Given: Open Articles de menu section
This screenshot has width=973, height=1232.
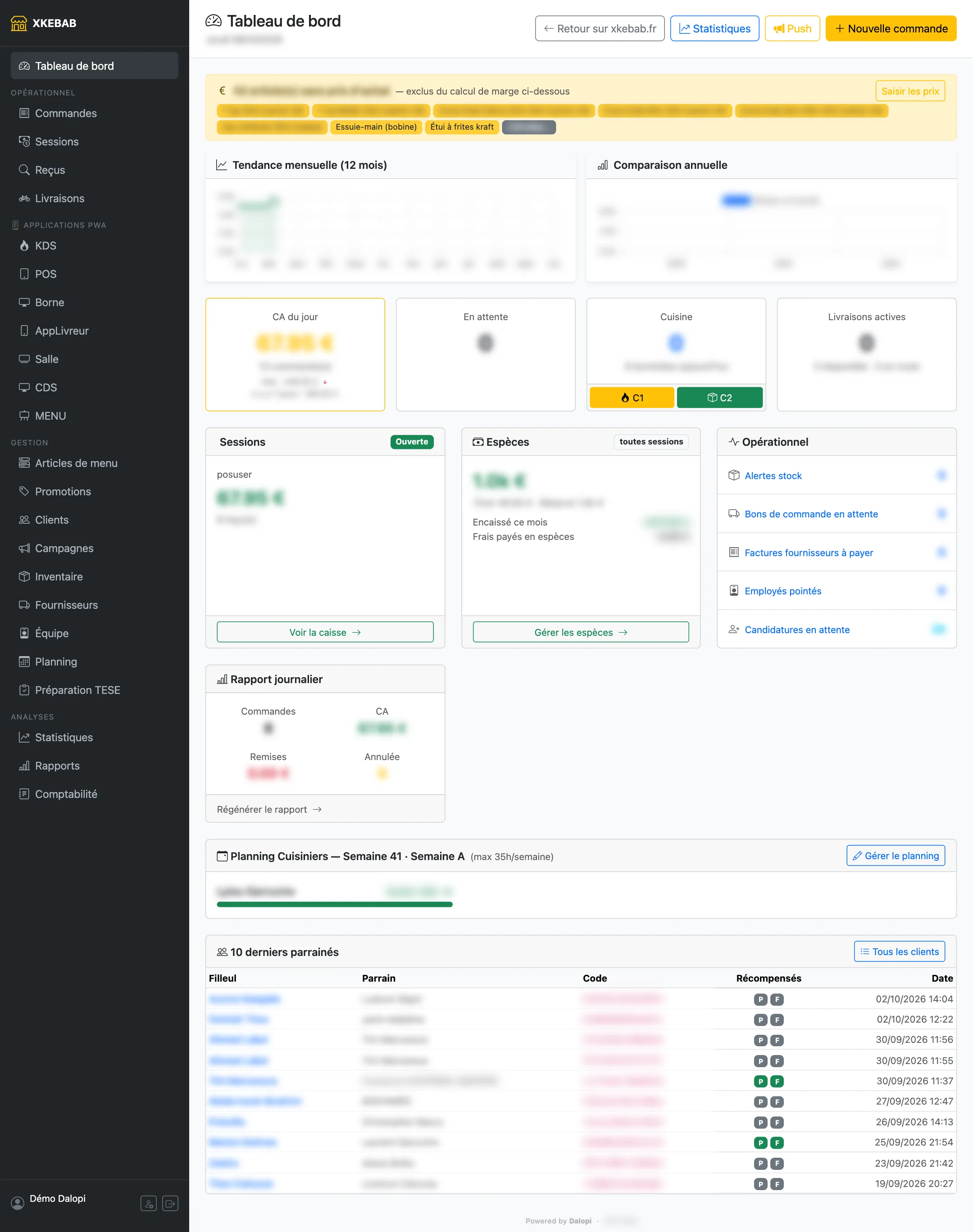Looking at the screenshot, I should coord(95,463).
